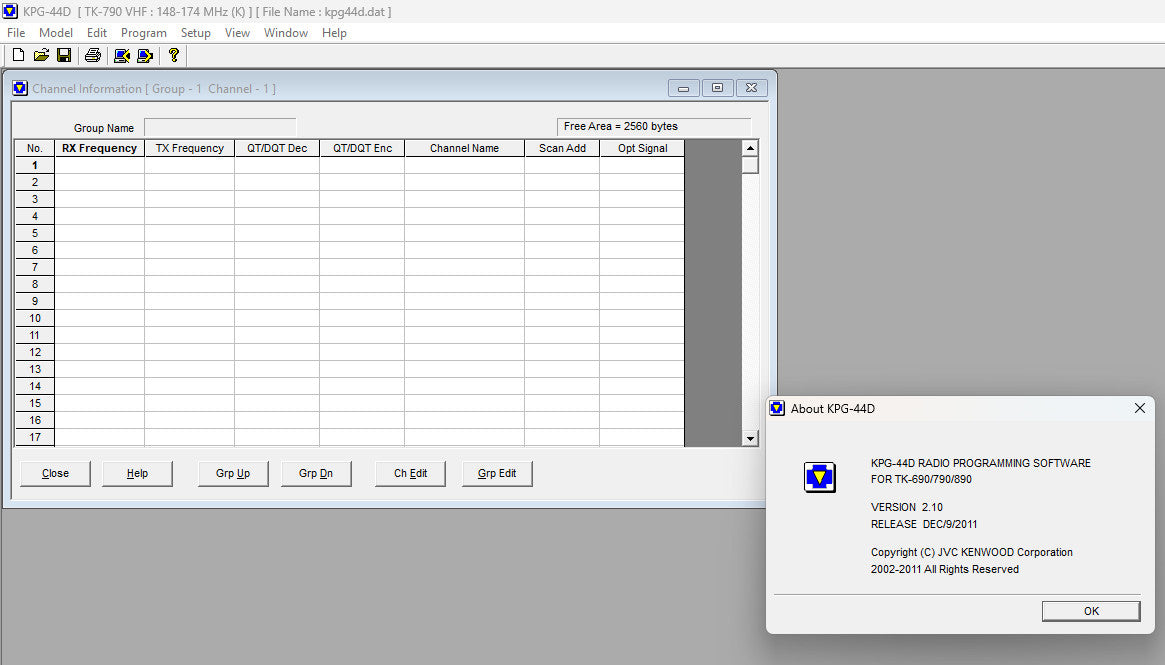Select channel row number 1

point(35,165)
